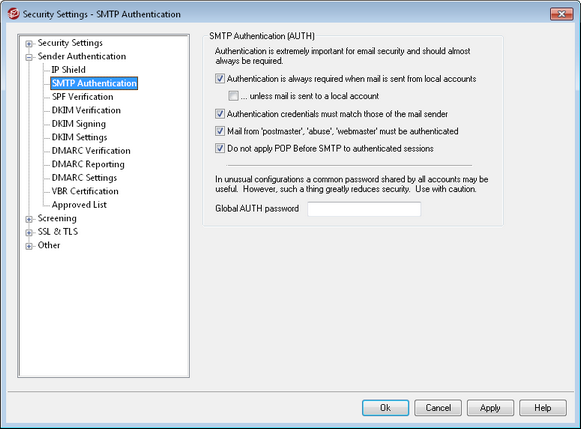Expand the SSL & TLS node
This screenshot has width=581, height=429.
(29, 233)
